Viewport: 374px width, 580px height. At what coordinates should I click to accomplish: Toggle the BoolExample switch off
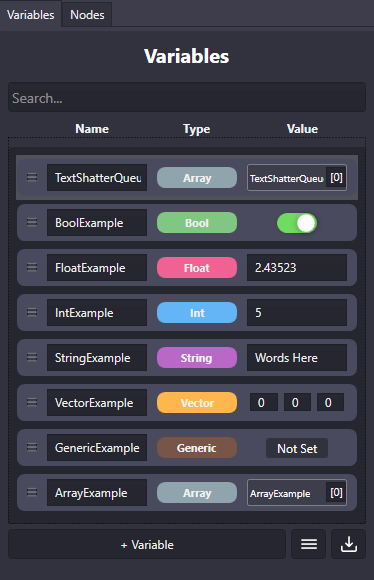(297, 223)
